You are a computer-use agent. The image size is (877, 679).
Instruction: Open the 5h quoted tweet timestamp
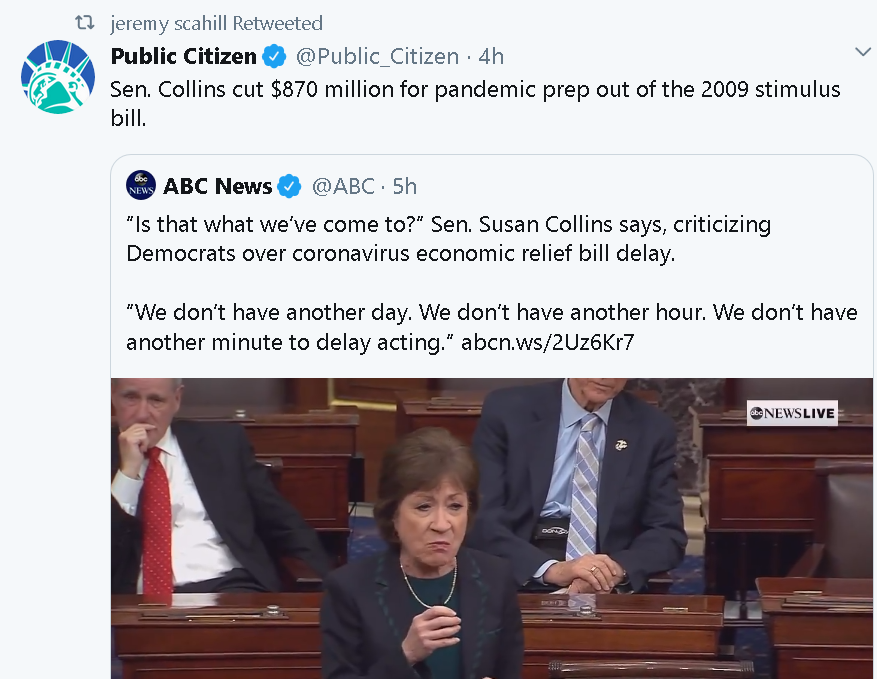click(404, 186)
